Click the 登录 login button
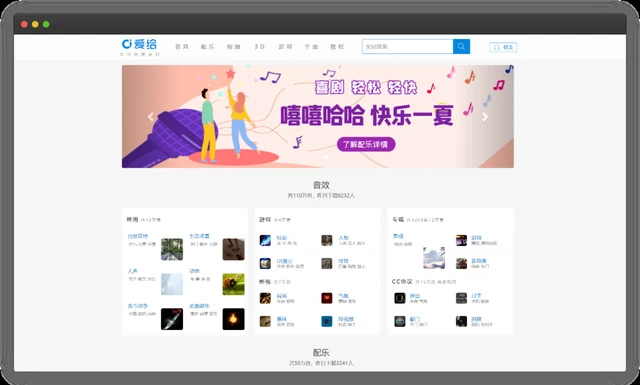This screenshot has width=640, height=385. (x=503, y=47)
